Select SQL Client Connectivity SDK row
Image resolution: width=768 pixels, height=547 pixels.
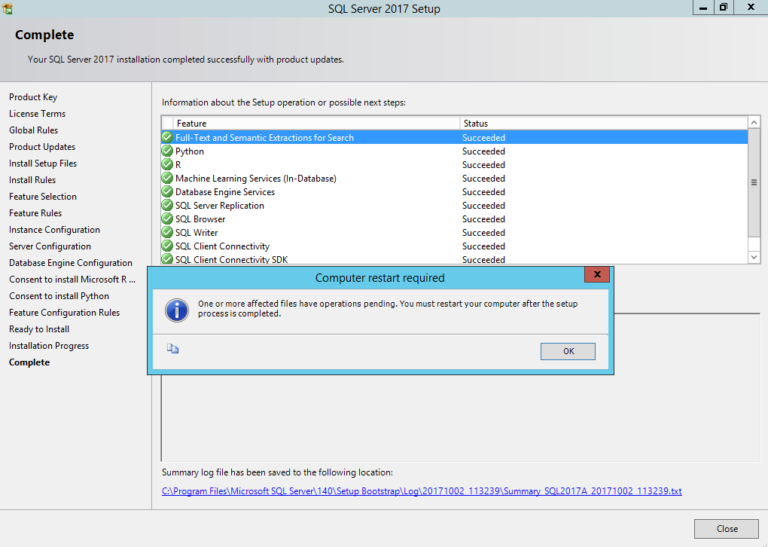point(455,259)
